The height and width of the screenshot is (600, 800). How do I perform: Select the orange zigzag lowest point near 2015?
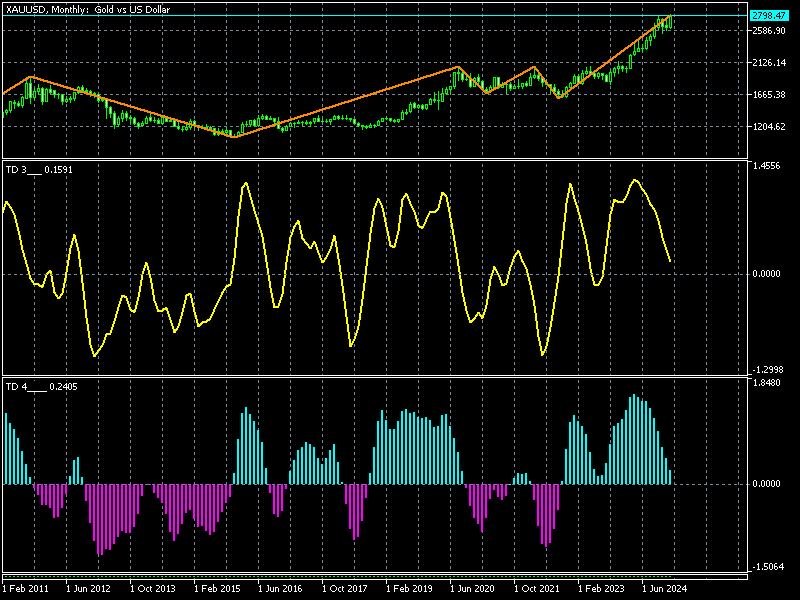pos(234,137)
